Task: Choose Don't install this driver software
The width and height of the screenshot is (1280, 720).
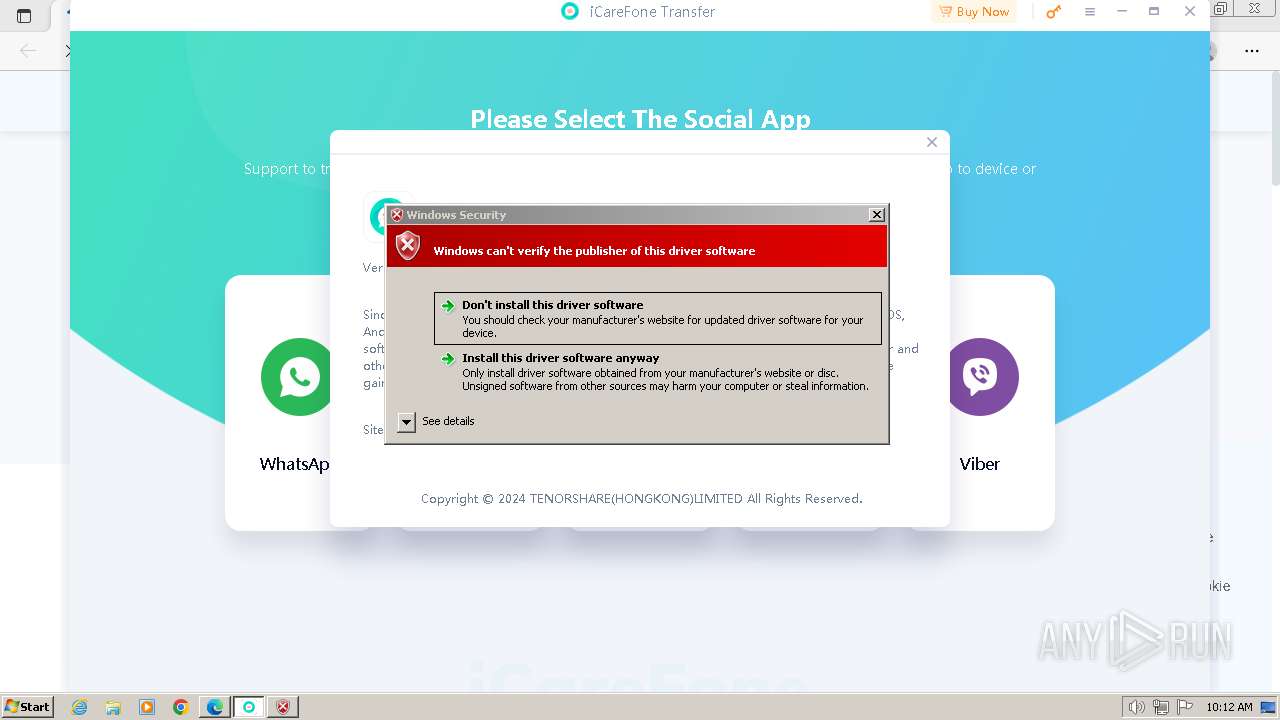Action: 658,318
